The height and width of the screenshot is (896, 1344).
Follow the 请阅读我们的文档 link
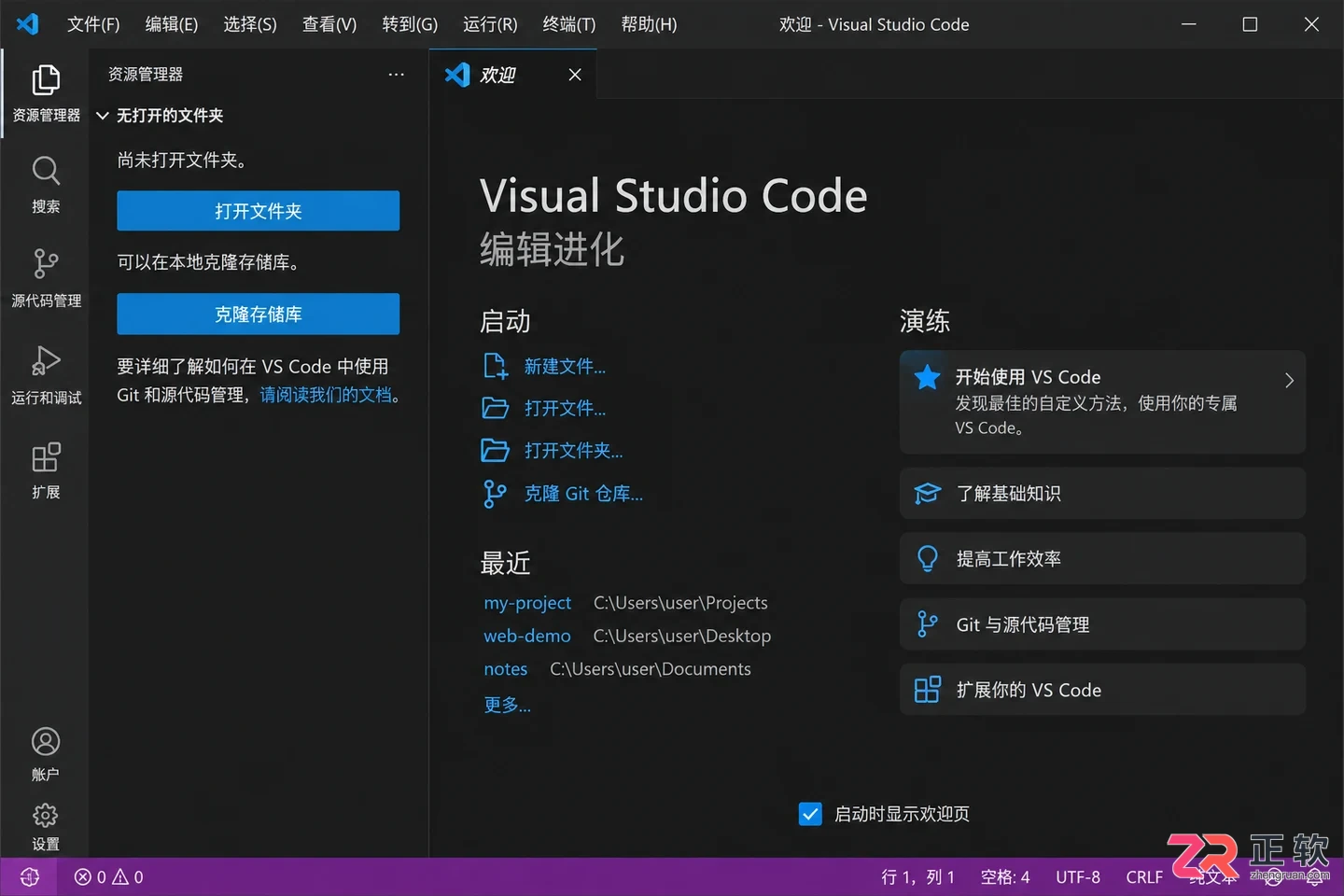pos(326,395)
